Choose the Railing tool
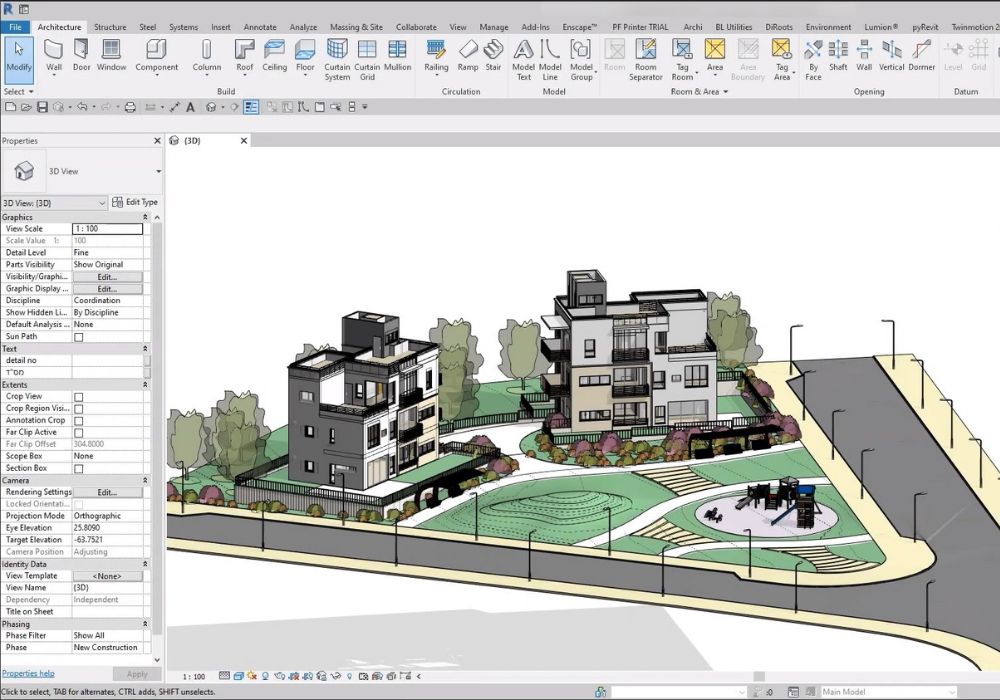The height and width of the screenshot is (700, 1000). [436, 54]
